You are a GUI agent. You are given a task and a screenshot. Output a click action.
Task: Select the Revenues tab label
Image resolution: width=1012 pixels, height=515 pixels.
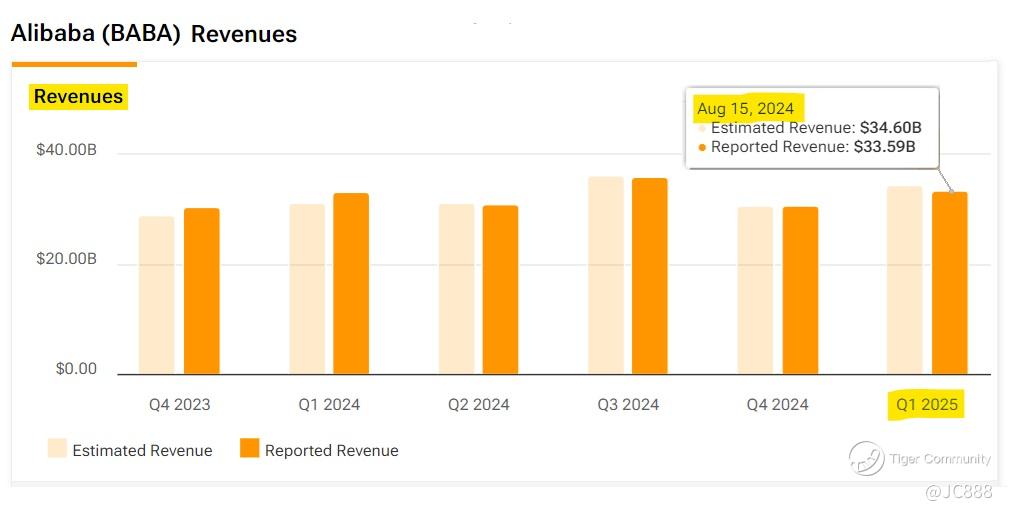click(78, 97)
